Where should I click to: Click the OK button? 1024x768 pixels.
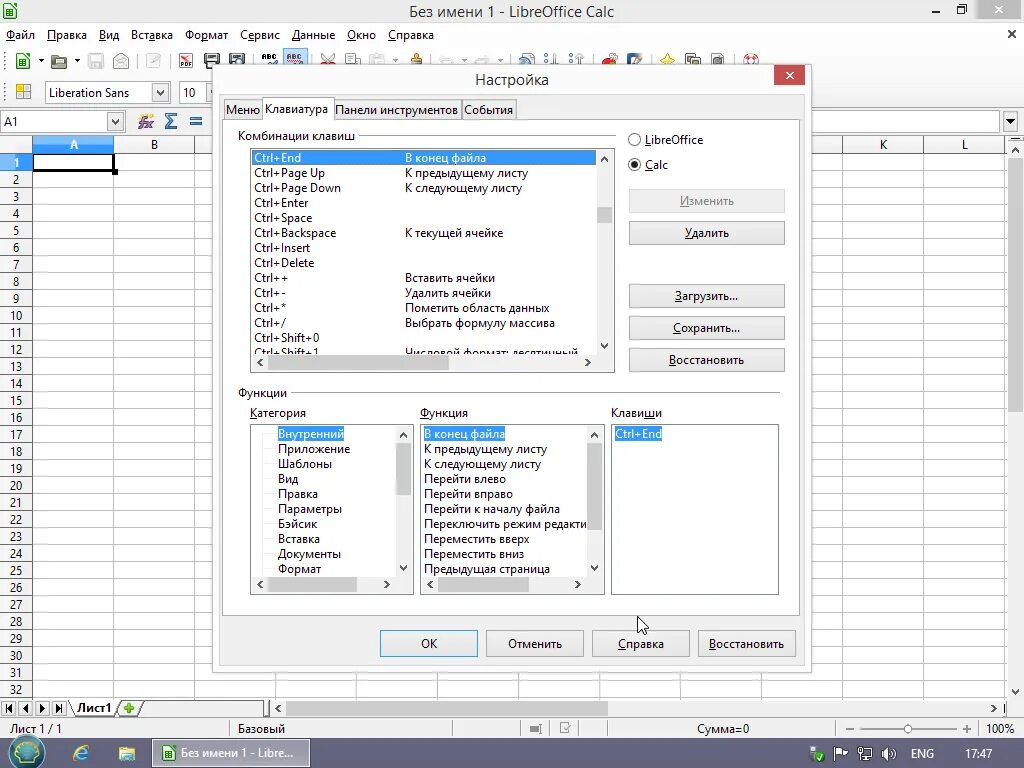pos(428,644)
